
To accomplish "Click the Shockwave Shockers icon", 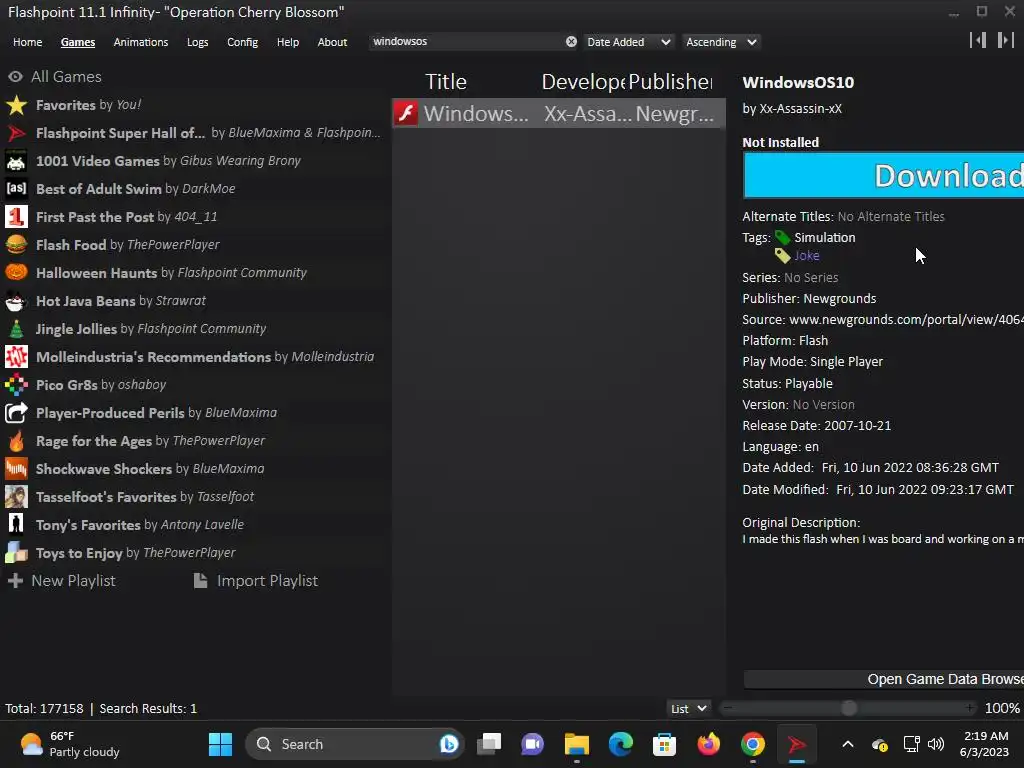I will 16,469.
